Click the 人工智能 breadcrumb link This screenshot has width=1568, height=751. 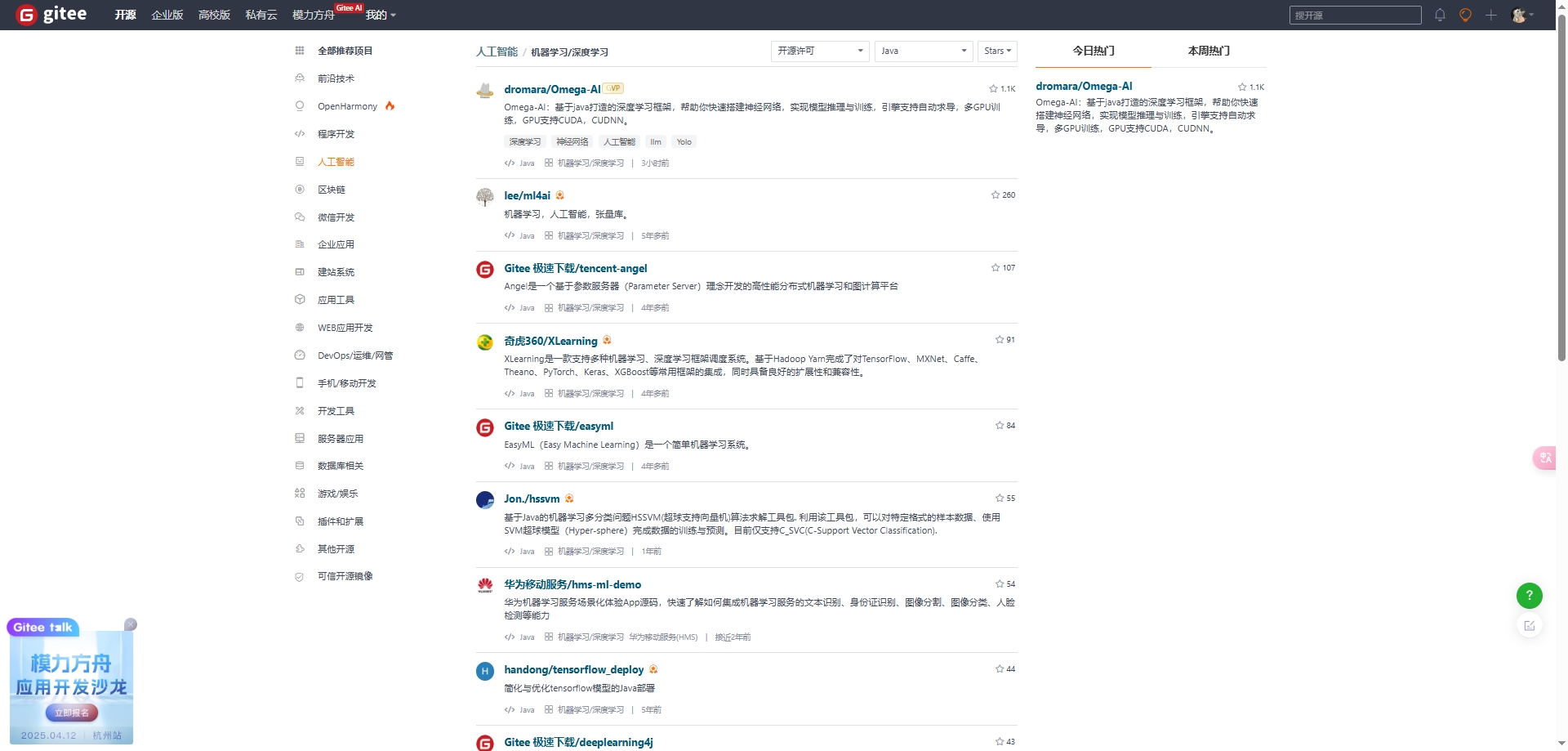(497, 51)
